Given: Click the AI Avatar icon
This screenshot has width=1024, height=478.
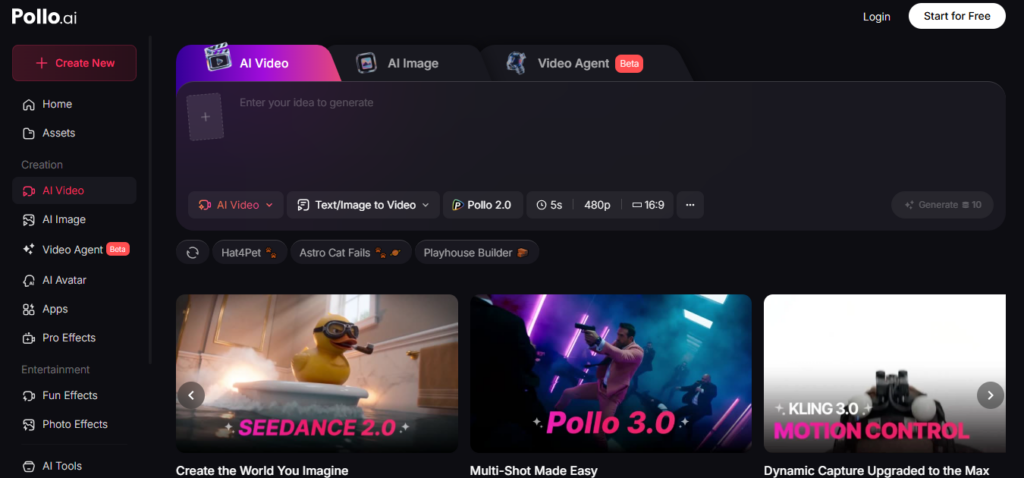Looking at the screenshot, I should 28,280.
